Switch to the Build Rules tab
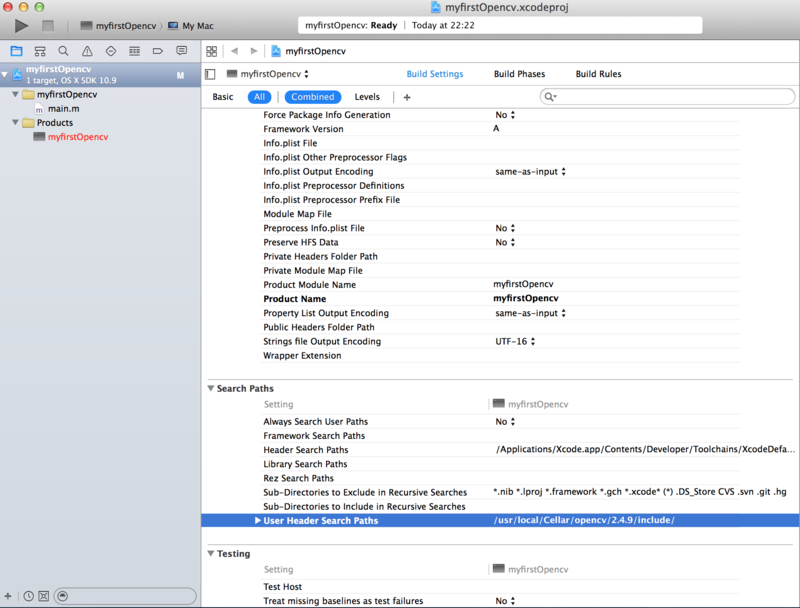 point(598,74)
